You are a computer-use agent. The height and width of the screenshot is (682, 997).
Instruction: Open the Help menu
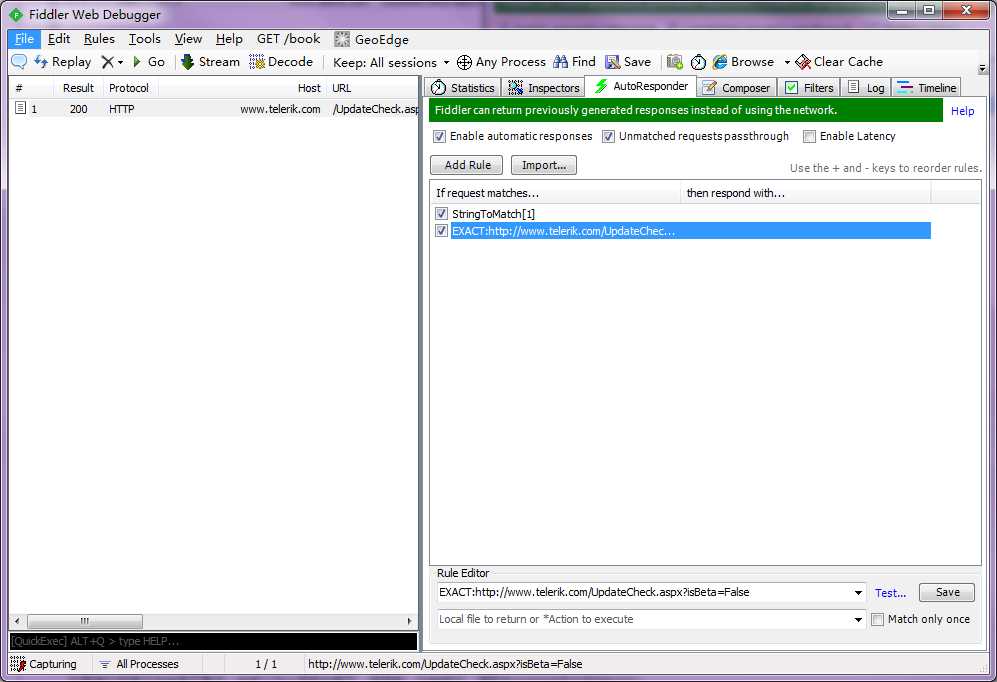tap(229, 39)
